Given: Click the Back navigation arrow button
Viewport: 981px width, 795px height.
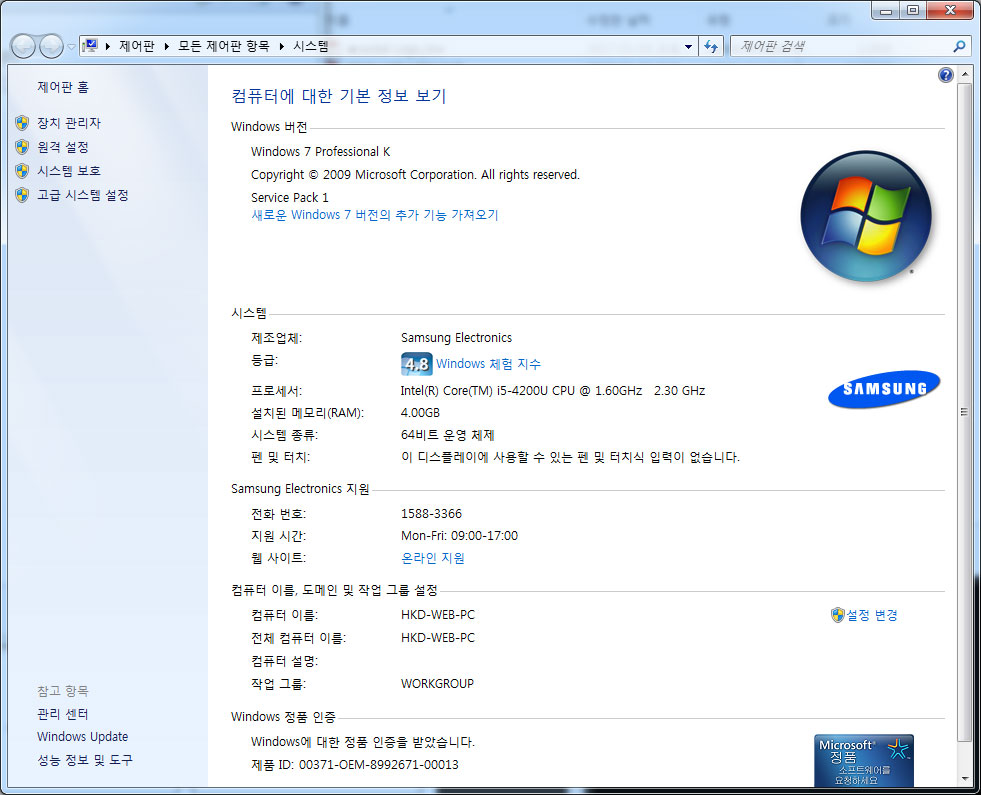Looking at the screenshot, I should [23, 46].
